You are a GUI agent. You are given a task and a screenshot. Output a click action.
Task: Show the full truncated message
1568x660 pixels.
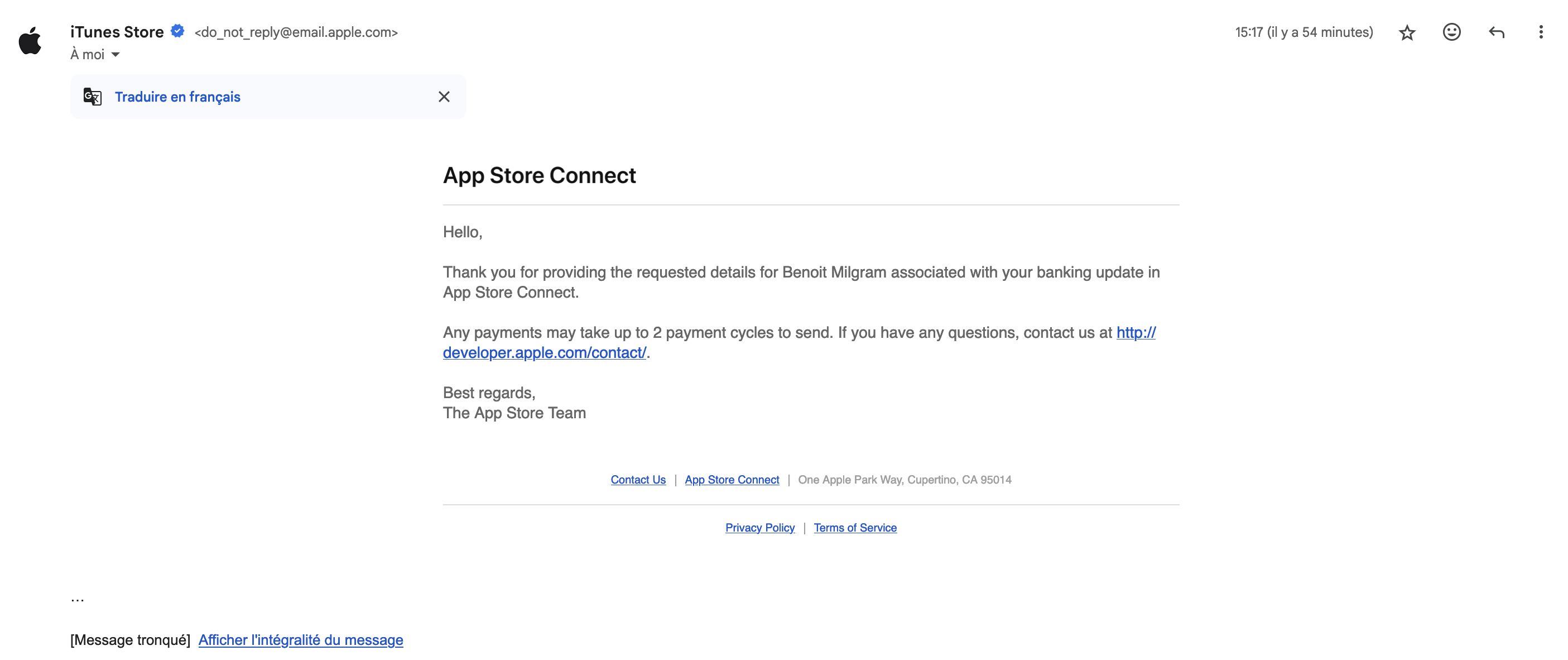click(301, 640)
